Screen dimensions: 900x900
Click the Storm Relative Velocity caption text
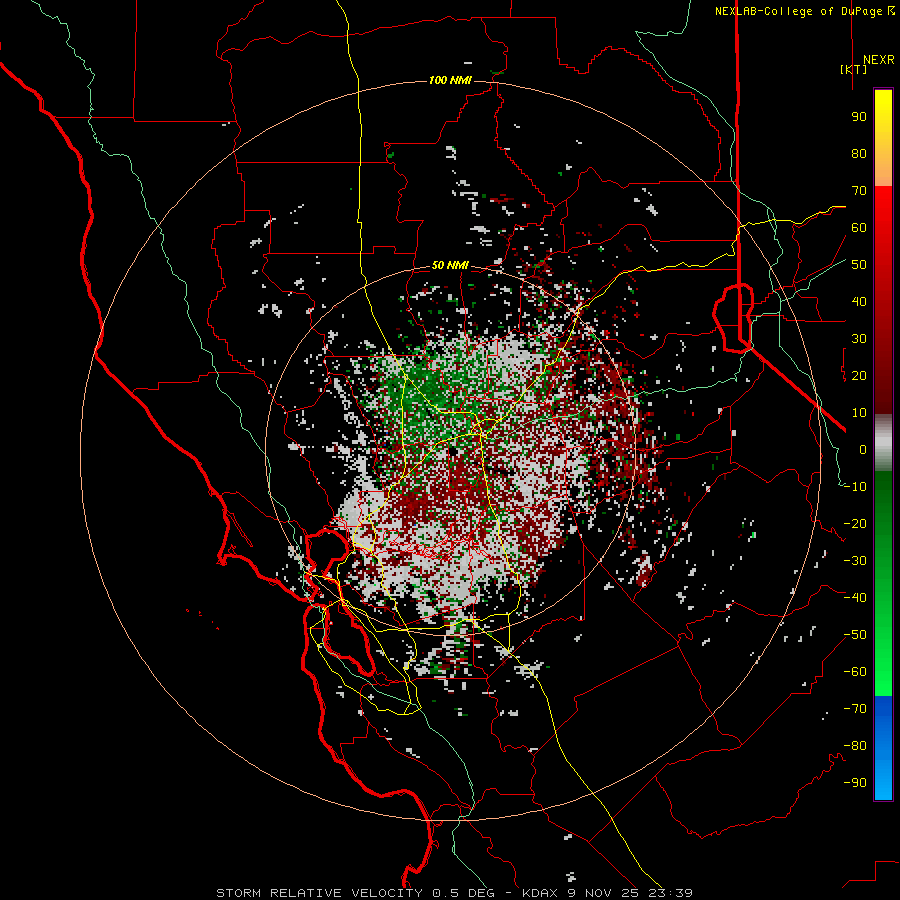pyautogui.click(x=454, y=893)
